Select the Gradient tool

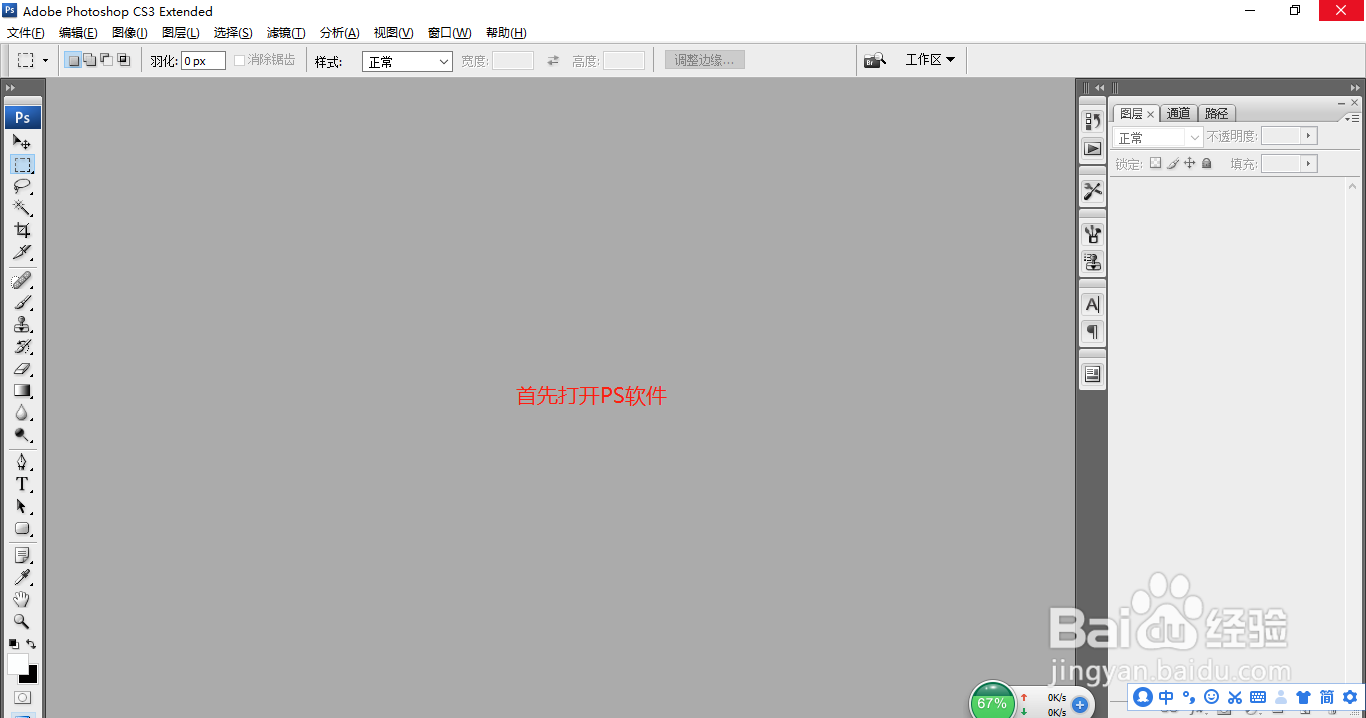tap(22, 391)
